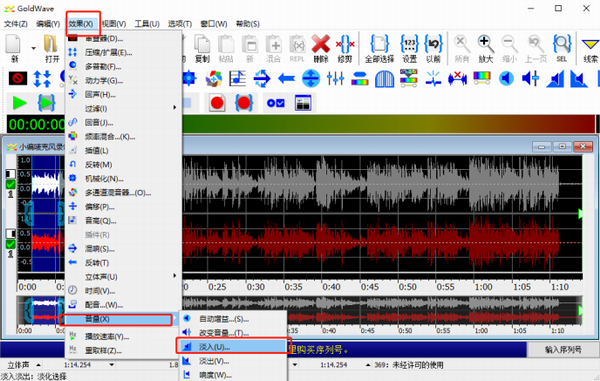This screenshot has height=381, width=600.
Task: Open the 立体声 channel dropdown in status bar
Action: 39,365
